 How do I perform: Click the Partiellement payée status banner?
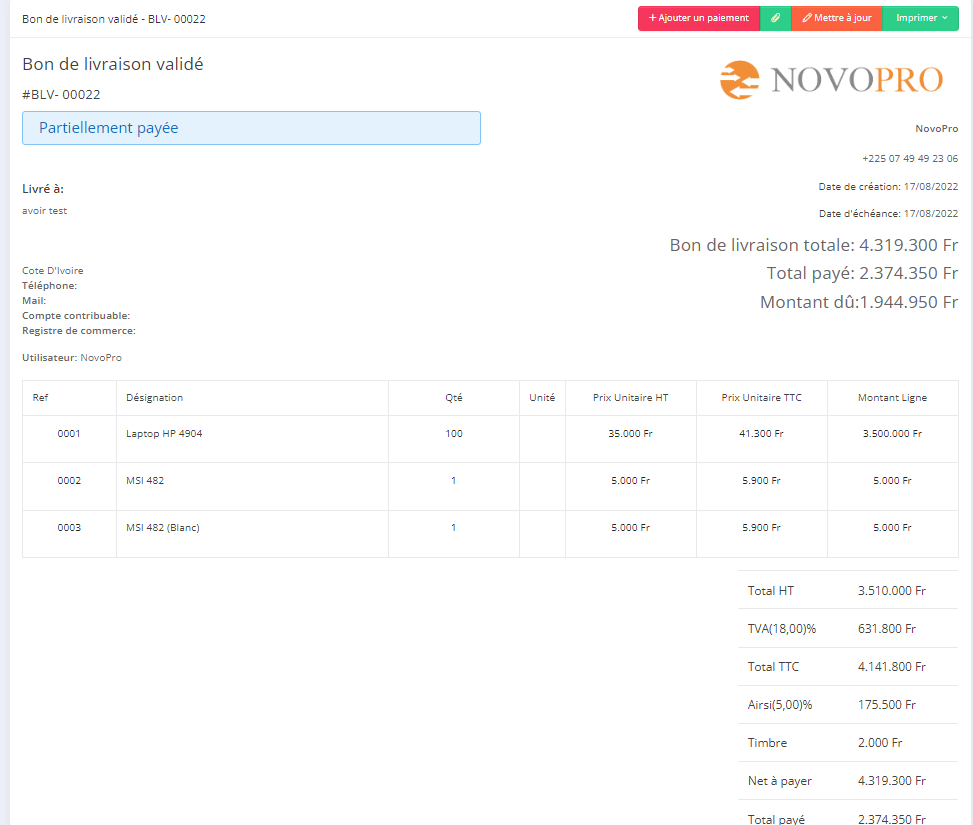pos(251,128)
